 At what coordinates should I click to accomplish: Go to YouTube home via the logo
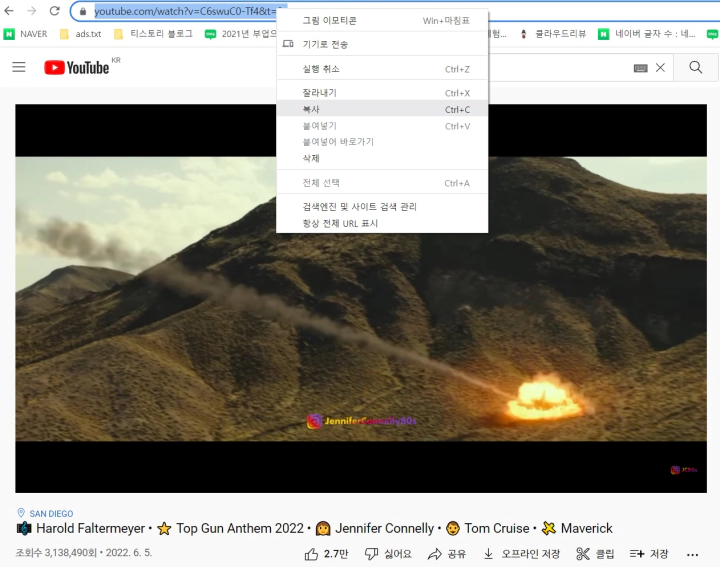(x=77, y=67)
